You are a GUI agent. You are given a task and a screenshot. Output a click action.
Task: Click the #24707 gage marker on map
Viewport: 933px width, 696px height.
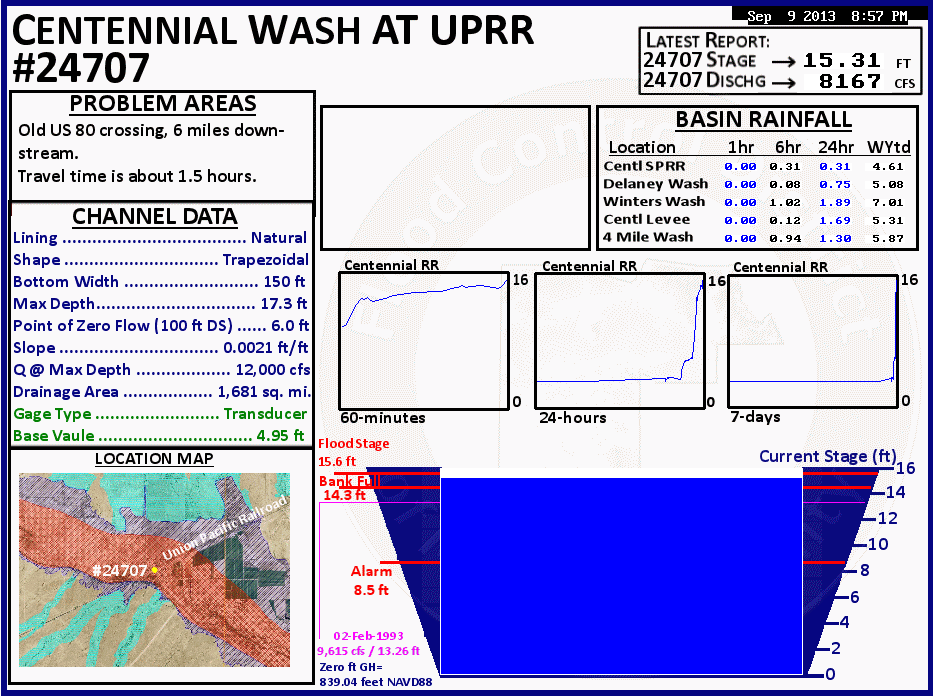[x=155, y=570]
